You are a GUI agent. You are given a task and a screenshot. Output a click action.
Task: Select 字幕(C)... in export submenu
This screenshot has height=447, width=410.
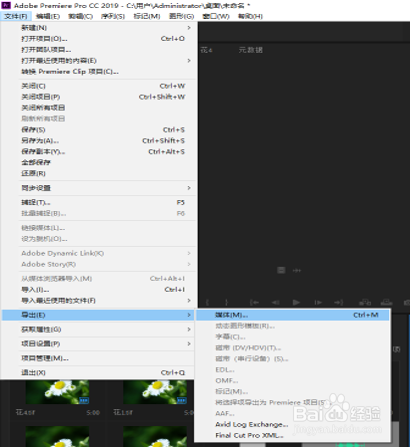click(x=292, y=337)
